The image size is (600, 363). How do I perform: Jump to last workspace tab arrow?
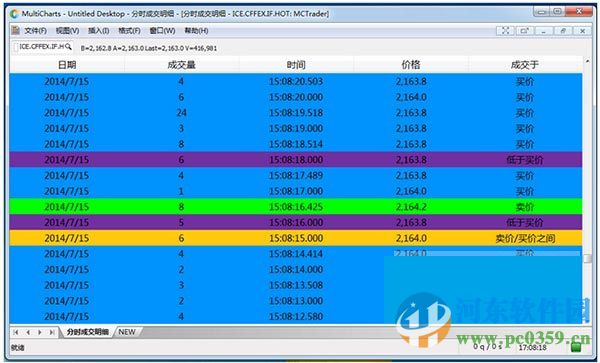pyautogui.click(x=52, y=332)
